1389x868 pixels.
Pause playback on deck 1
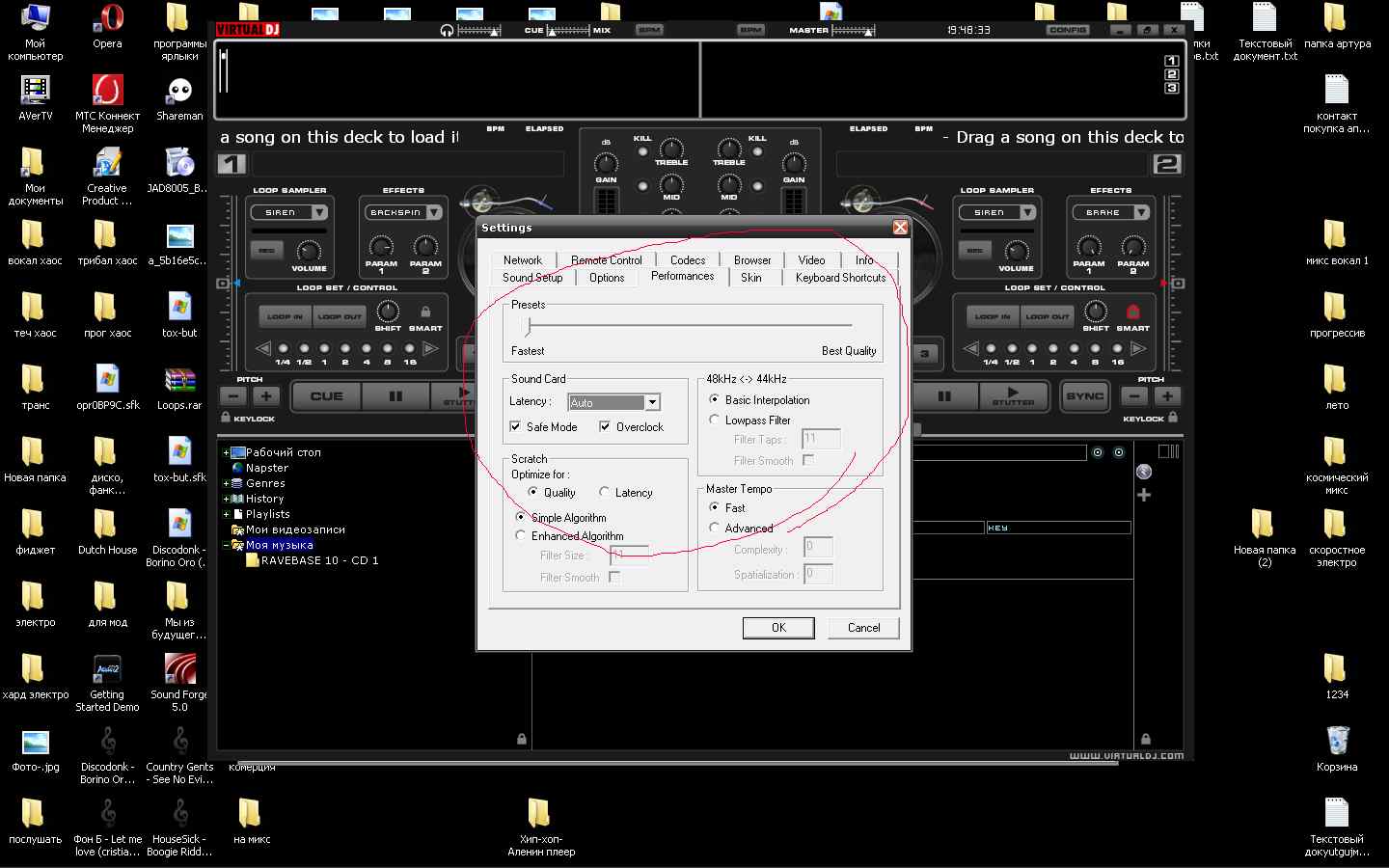[x=395, y=396]
